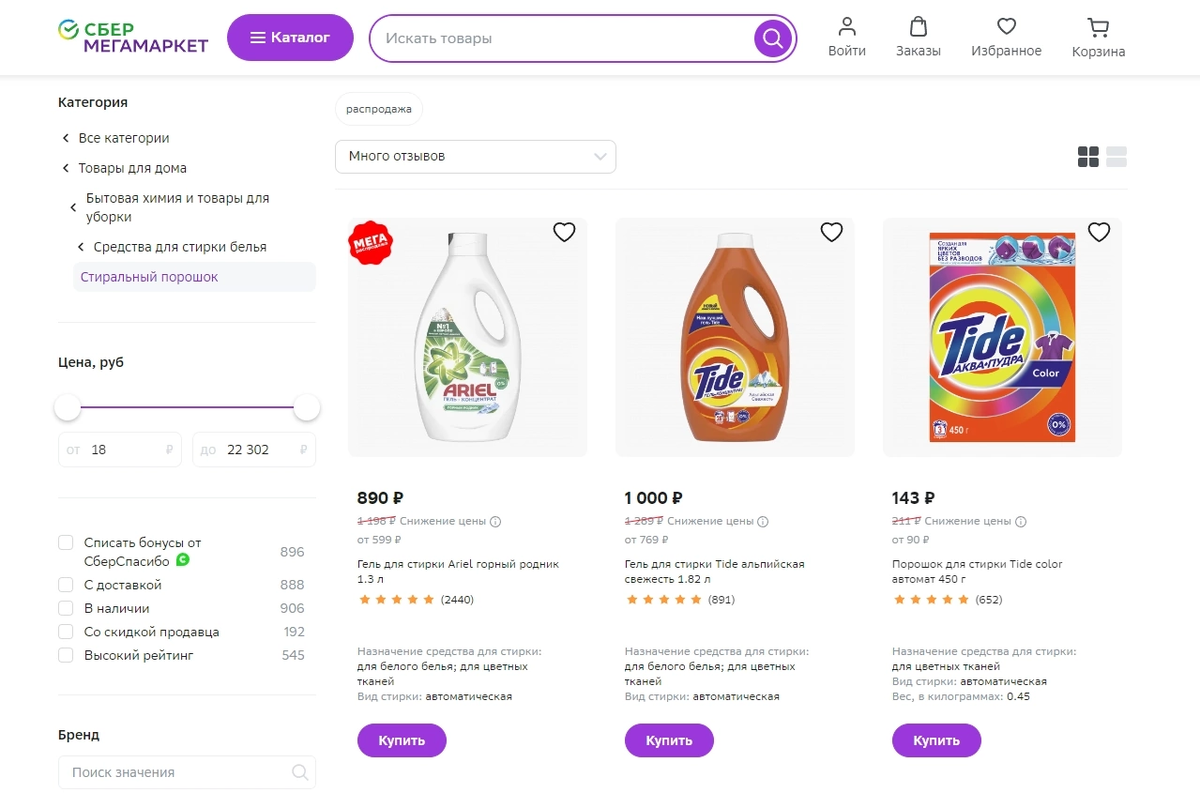Select the Стиральный порошок category
The width and height of the screenshot is (1200, 793).
click(x=149, y=277)
